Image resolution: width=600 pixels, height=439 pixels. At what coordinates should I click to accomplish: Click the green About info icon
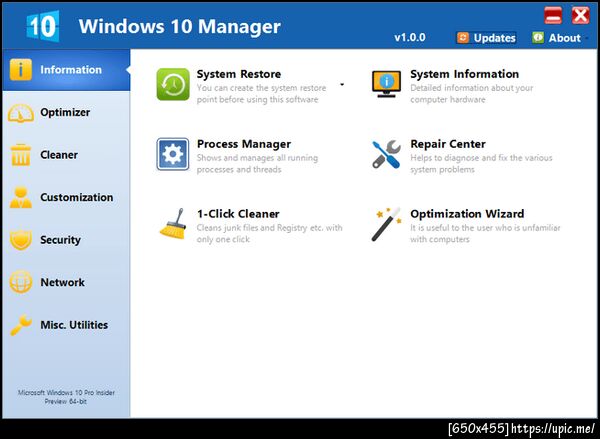(538, 37)
